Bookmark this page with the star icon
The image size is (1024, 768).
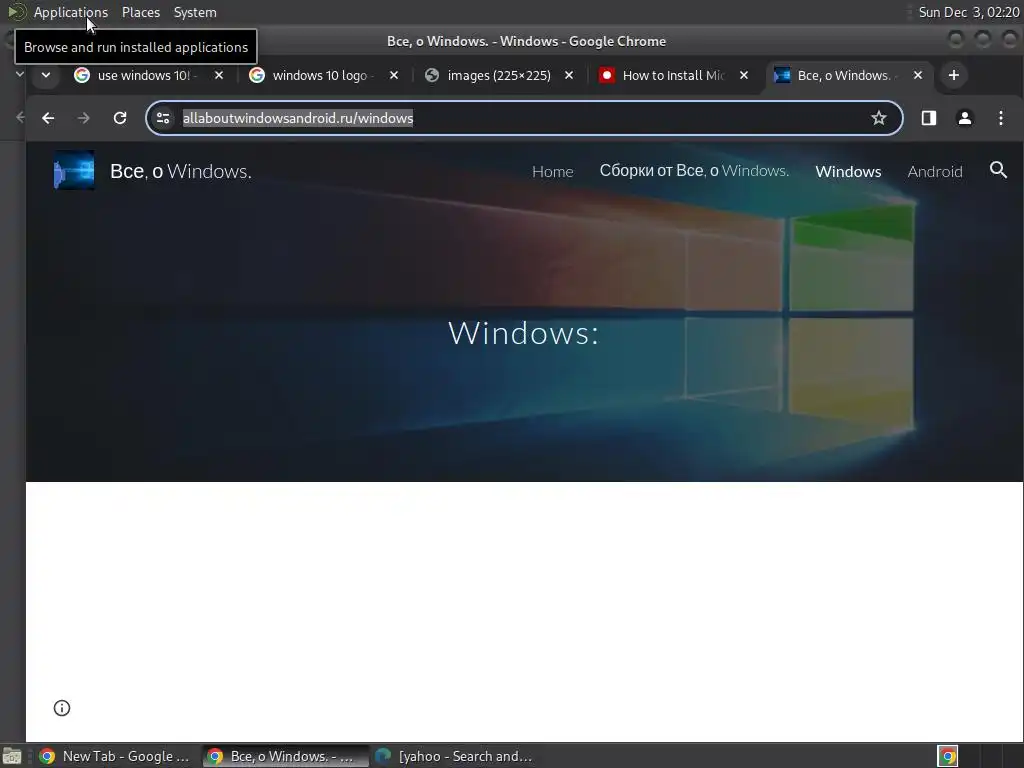pos(879,118)
